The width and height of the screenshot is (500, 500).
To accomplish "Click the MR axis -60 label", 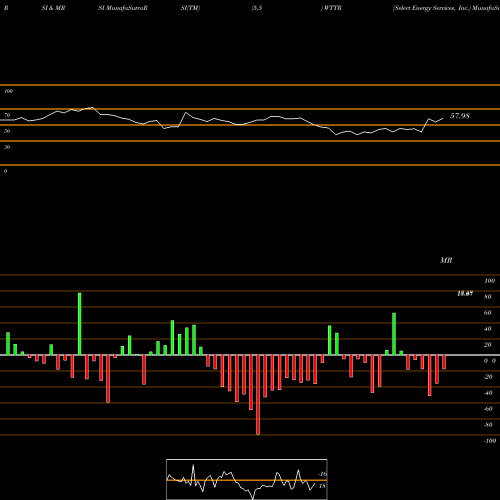I will (x=488, y=409).
